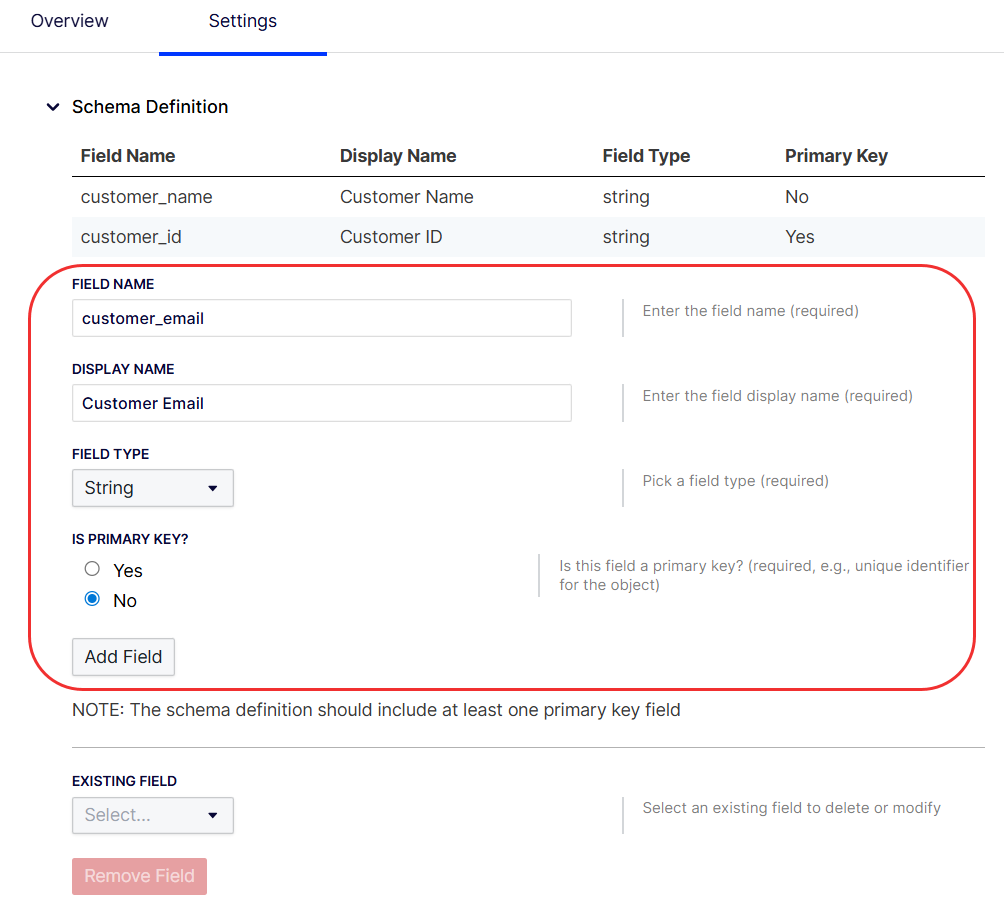The width and height of the screenshot is (1004, 916).
Task: Click the Field Name column header
Action: pyautogui.click(x=127, y=156)
